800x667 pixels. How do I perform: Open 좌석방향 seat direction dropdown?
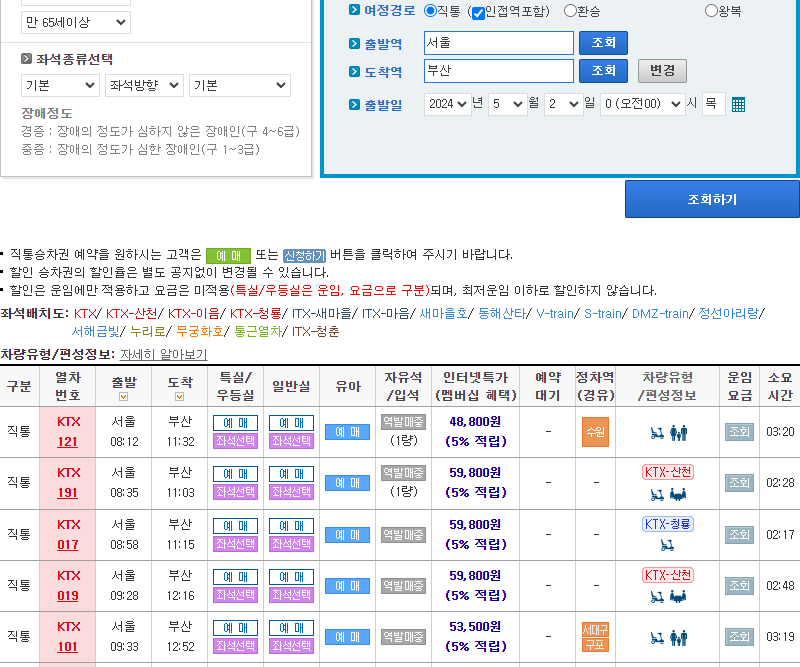pos(144,85)
